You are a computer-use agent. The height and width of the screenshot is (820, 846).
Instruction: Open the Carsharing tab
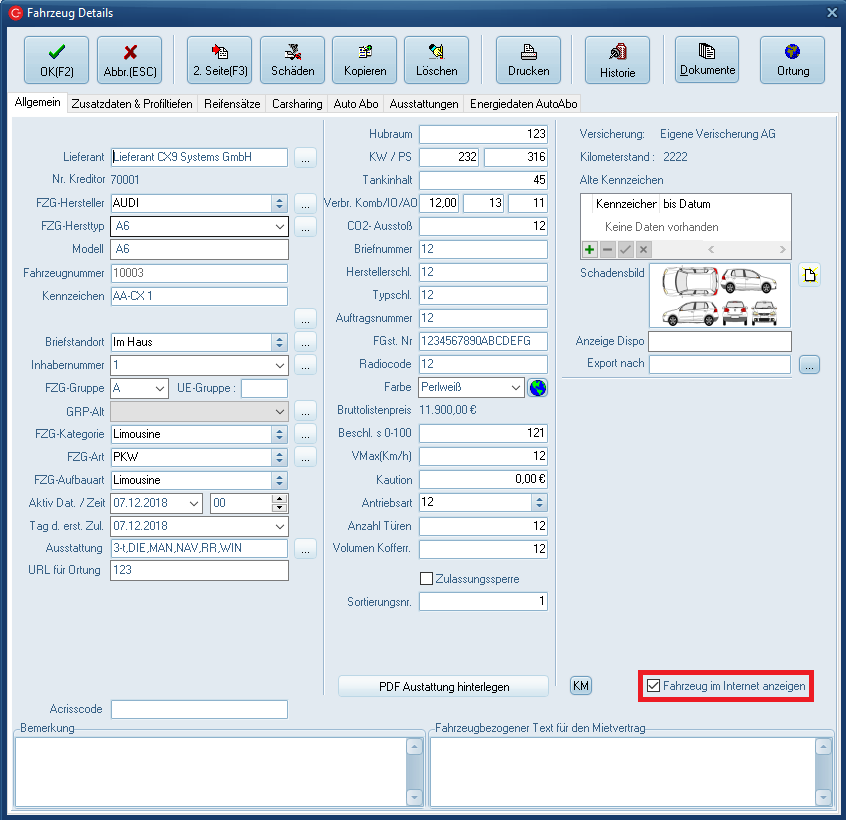pyautogui.click(x=297, y=104)
